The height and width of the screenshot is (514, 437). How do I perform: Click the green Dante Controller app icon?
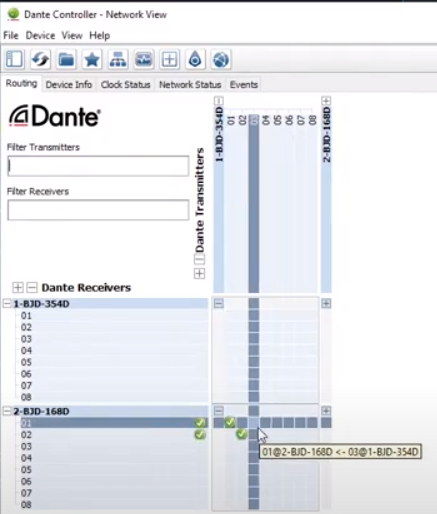pyautogui.click(x=13, y=14)
